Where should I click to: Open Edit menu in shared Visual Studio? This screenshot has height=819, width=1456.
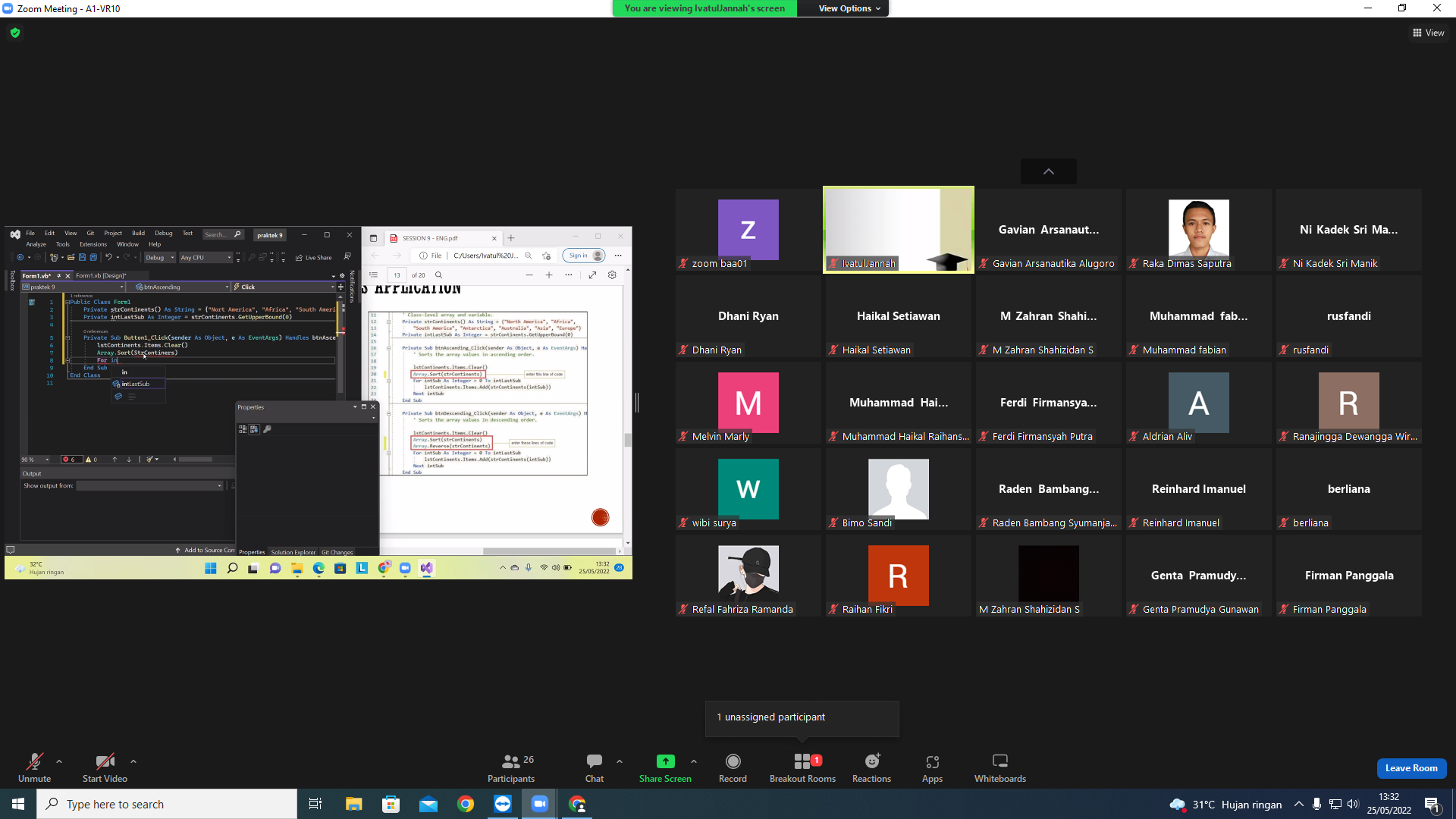(49, 234)
